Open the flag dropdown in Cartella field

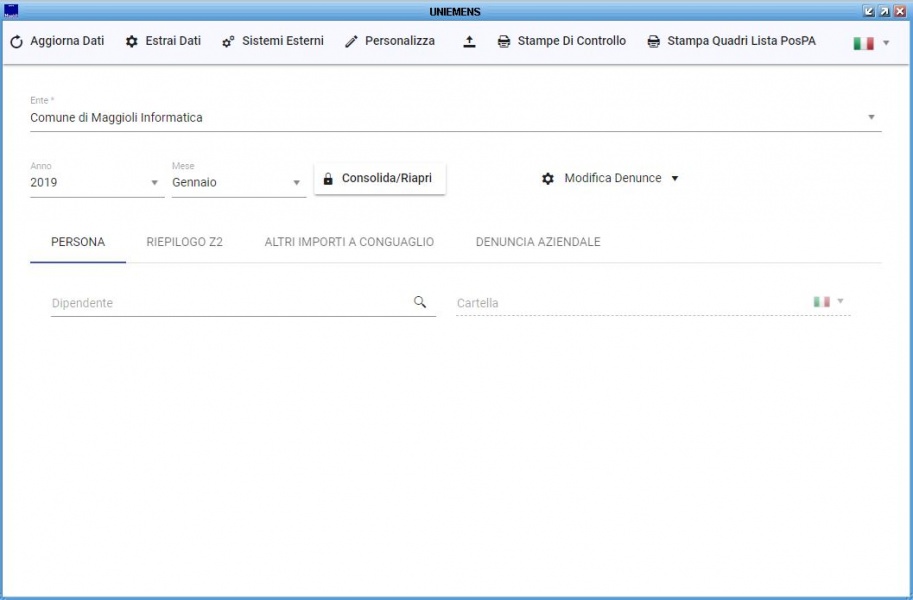[829, 302]
